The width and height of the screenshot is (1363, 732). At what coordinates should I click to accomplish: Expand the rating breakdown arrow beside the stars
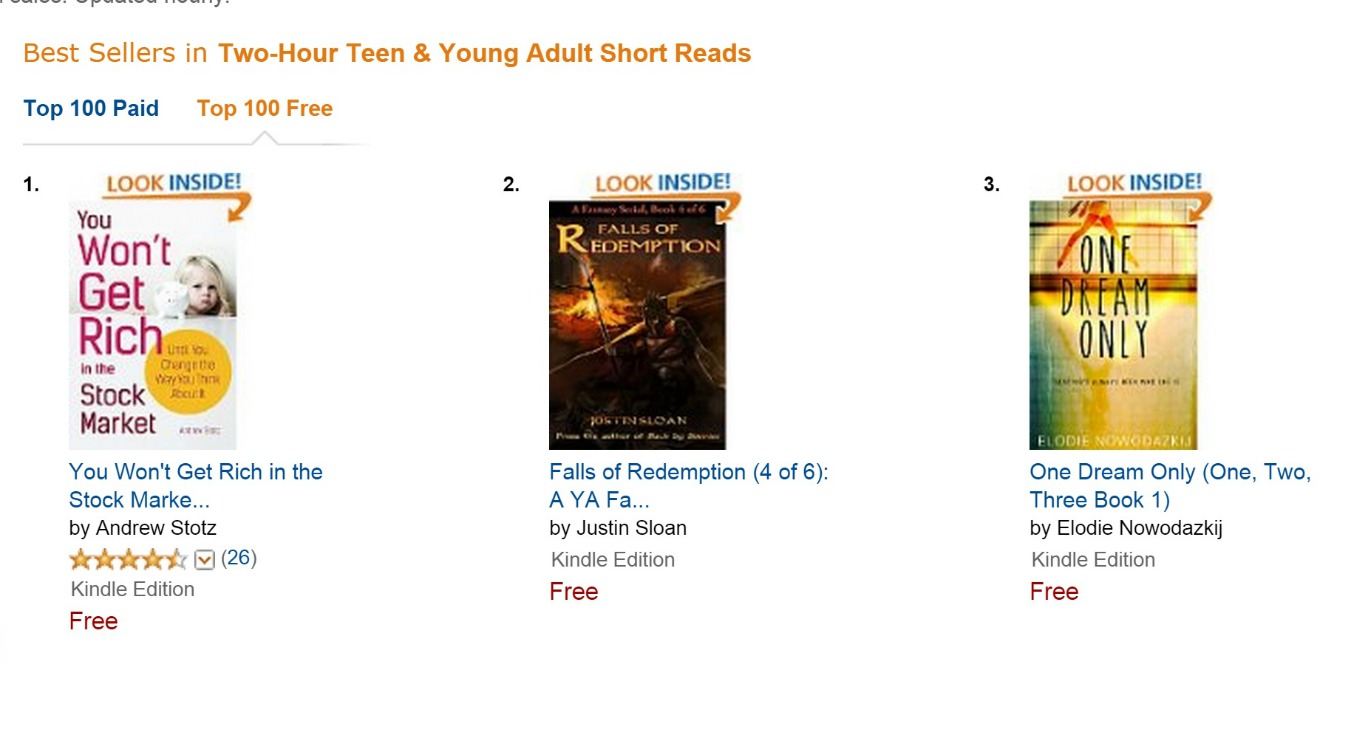204,560
